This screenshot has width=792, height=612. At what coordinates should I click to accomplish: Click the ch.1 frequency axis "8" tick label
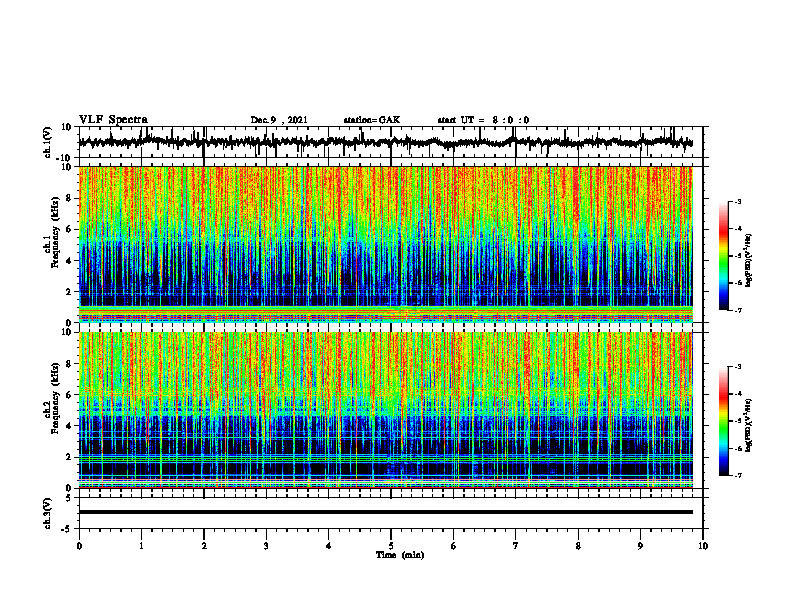[x=70, y=198]
